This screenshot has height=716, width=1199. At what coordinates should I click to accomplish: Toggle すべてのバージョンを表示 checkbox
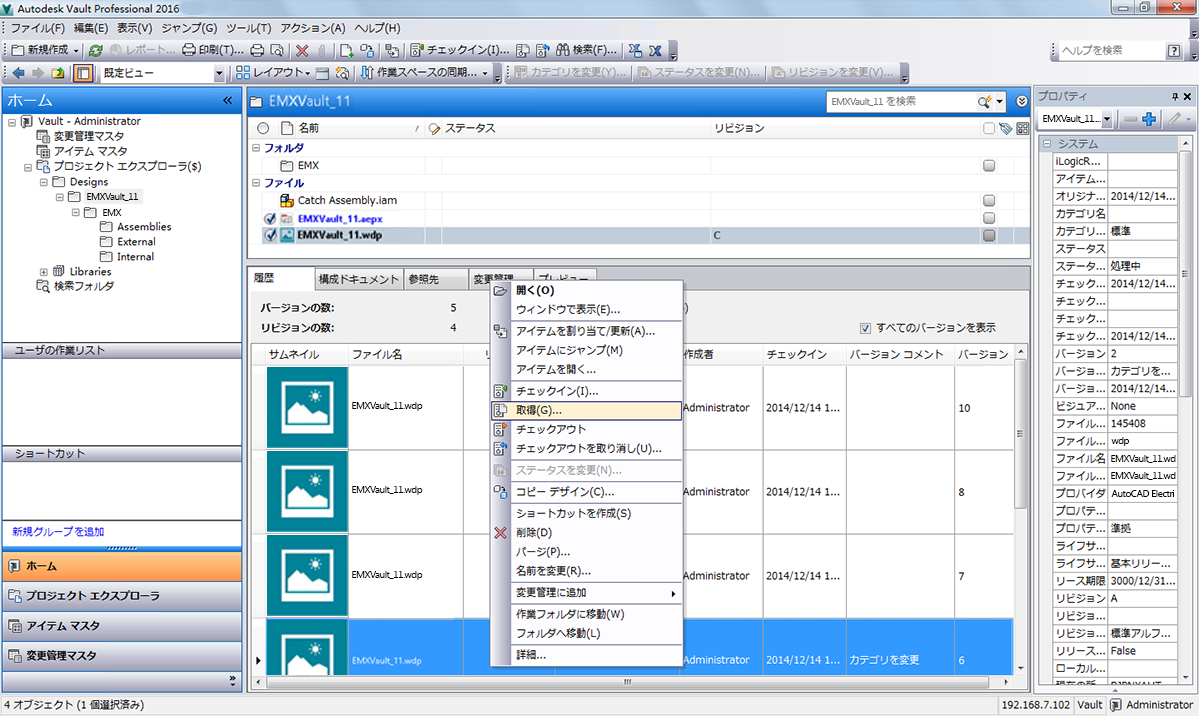(865, 328)
